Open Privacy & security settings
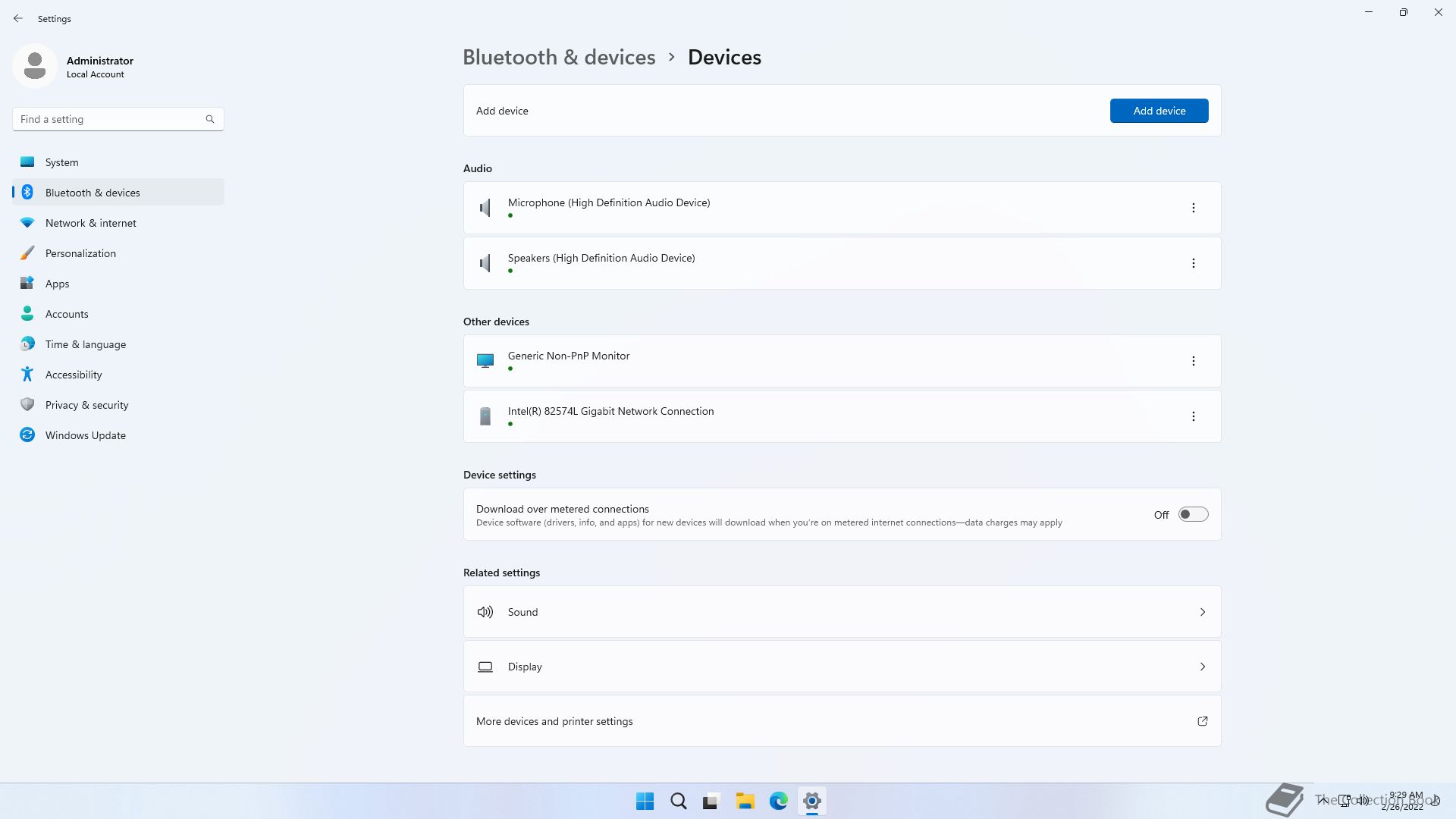Screen dimensions: 1456x819 click(x=86, y=405)
